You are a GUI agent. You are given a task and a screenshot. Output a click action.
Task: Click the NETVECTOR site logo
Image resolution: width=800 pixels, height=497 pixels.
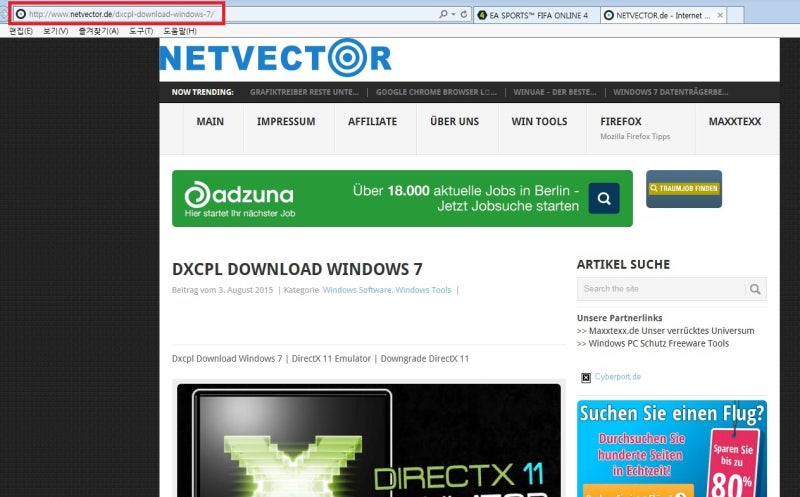tap(276, 57)
